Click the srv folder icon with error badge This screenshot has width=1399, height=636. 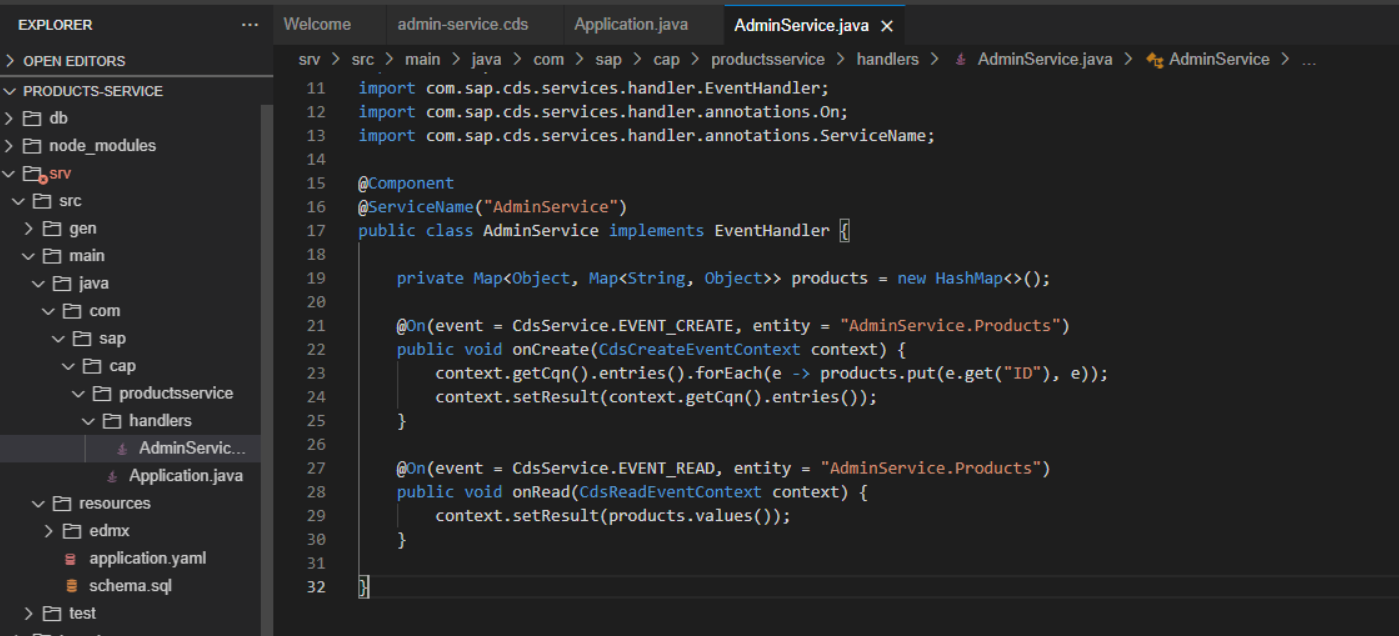pyautogui.click(x=33, y=174)
